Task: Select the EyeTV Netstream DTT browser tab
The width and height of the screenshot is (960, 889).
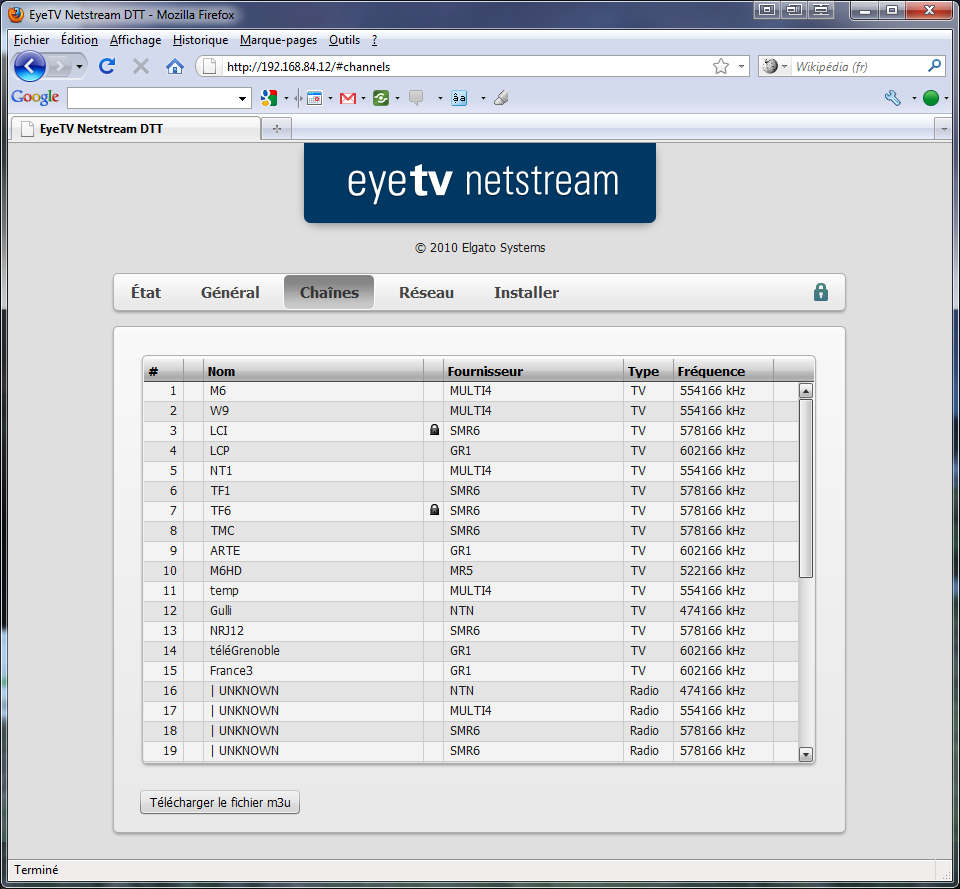Action: (x=136, y=129)
